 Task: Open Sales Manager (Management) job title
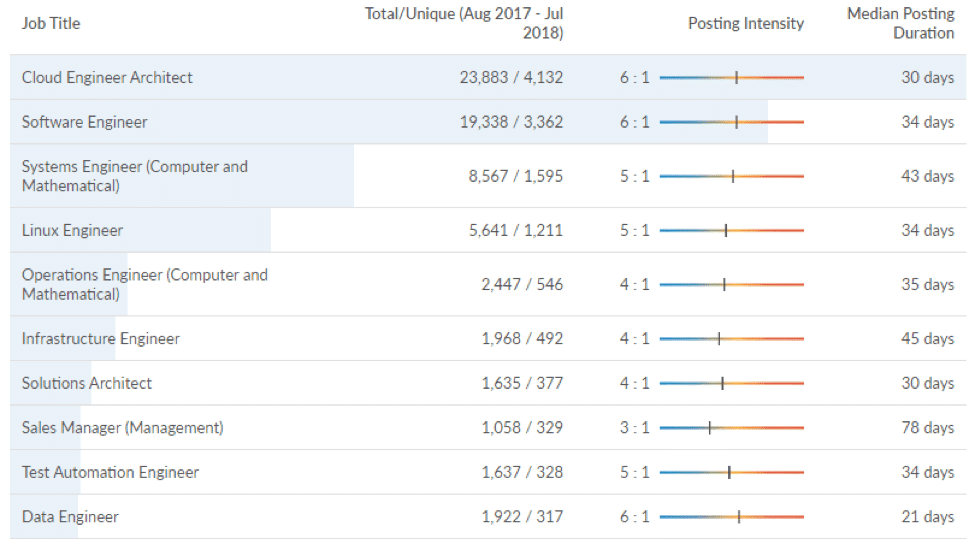tap(122, 428)
